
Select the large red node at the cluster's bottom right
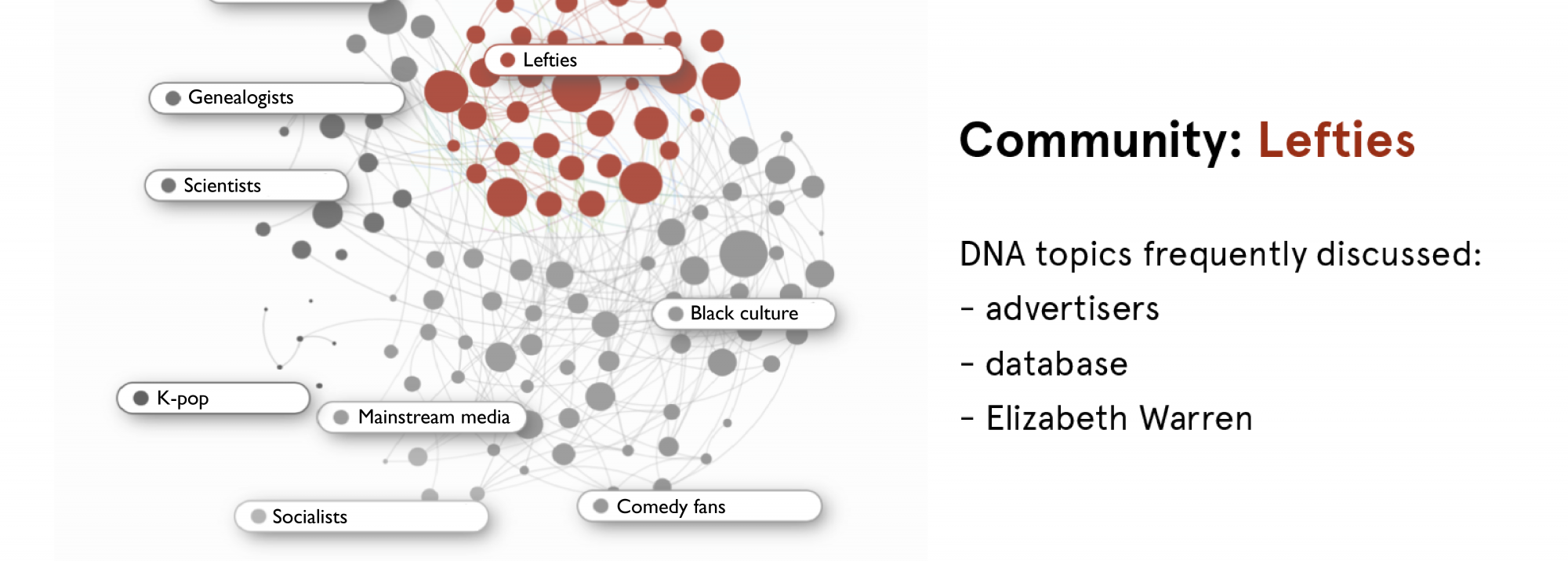[641, 183]
